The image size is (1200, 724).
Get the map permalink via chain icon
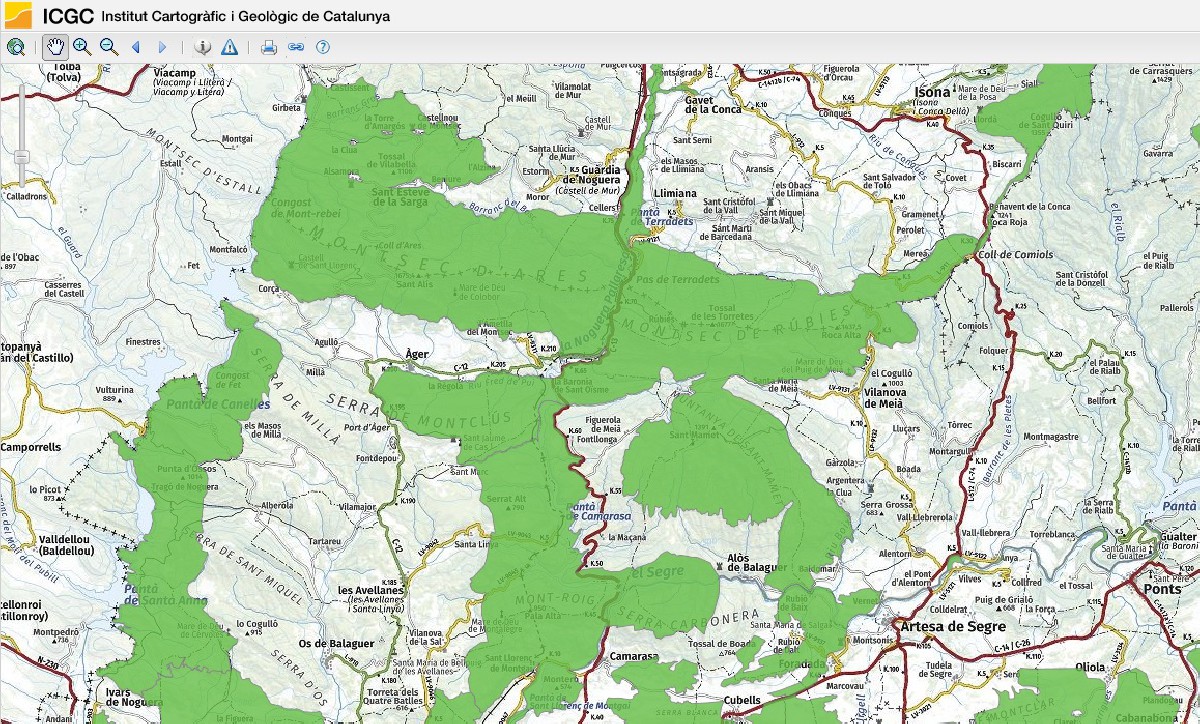tap(295, 47)
